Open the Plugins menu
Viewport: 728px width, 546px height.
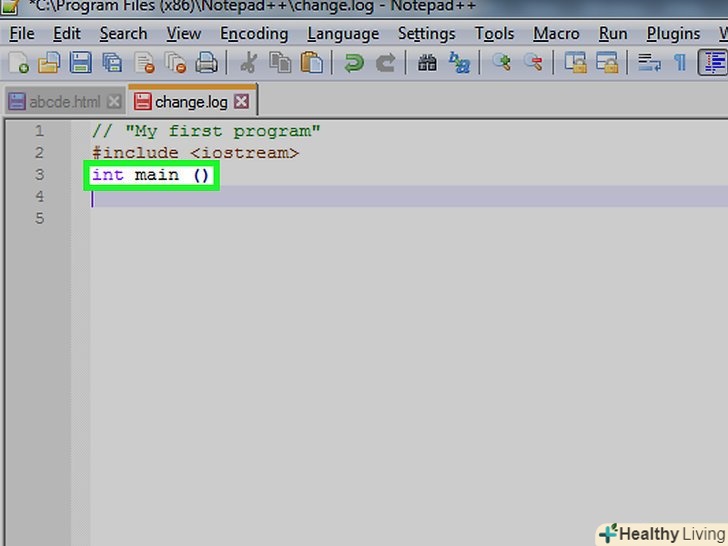pos(673,34)
